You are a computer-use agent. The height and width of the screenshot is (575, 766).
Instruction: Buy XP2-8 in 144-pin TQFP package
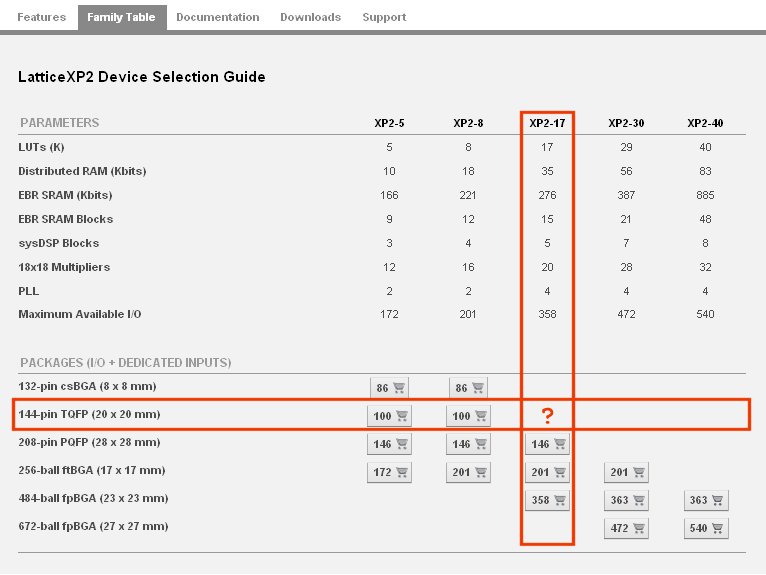(x=468, y=416)
